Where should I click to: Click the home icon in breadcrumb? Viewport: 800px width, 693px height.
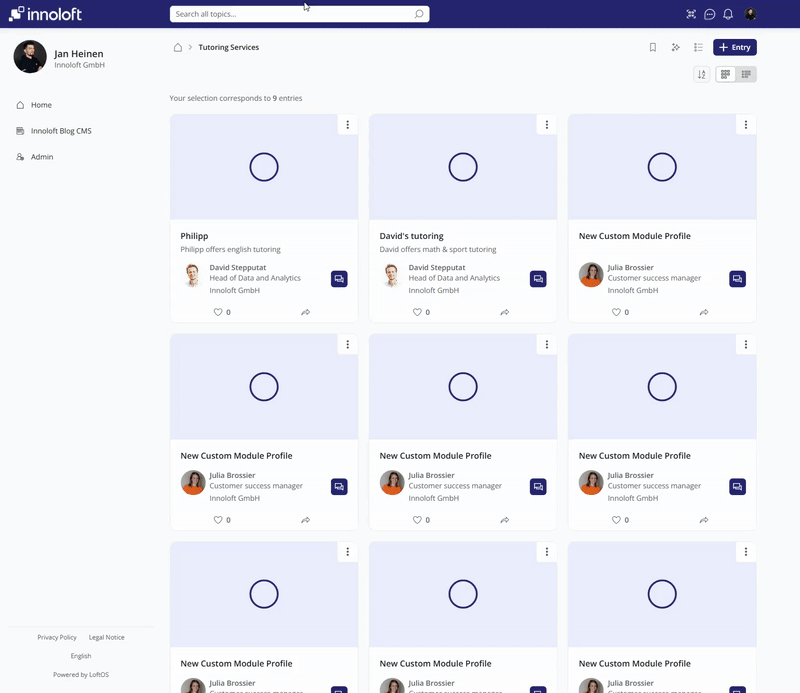tap(178, 47)
